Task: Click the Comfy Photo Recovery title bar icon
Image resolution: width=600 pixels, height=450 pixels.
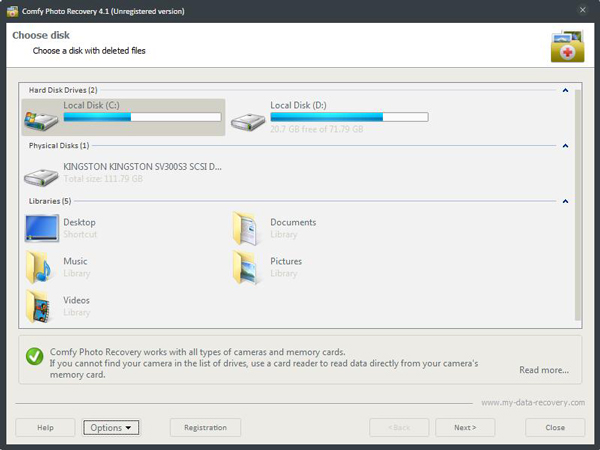Action: [x=12, y=11]
